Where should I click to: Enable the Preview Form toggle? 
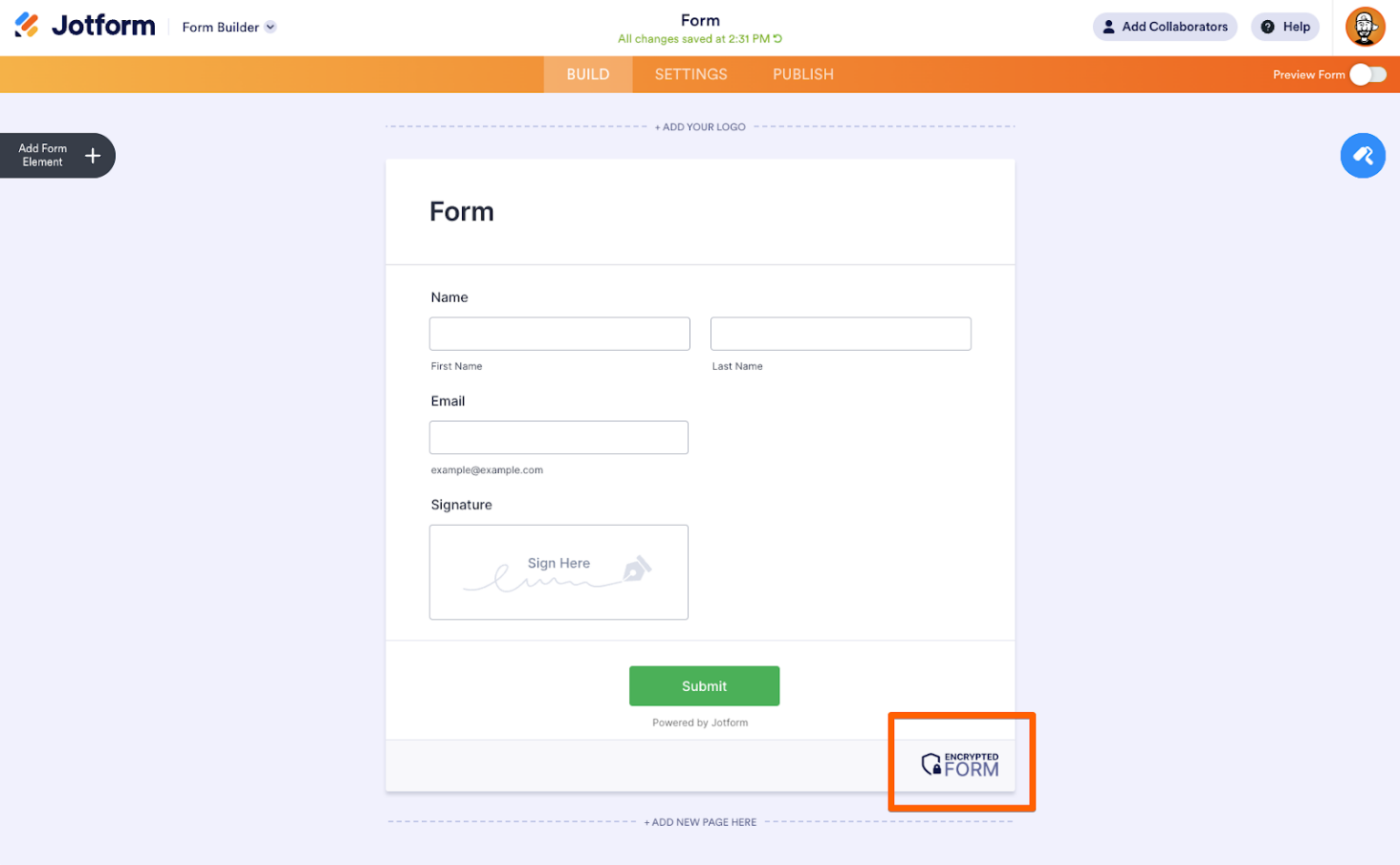tap(1365, 75)
